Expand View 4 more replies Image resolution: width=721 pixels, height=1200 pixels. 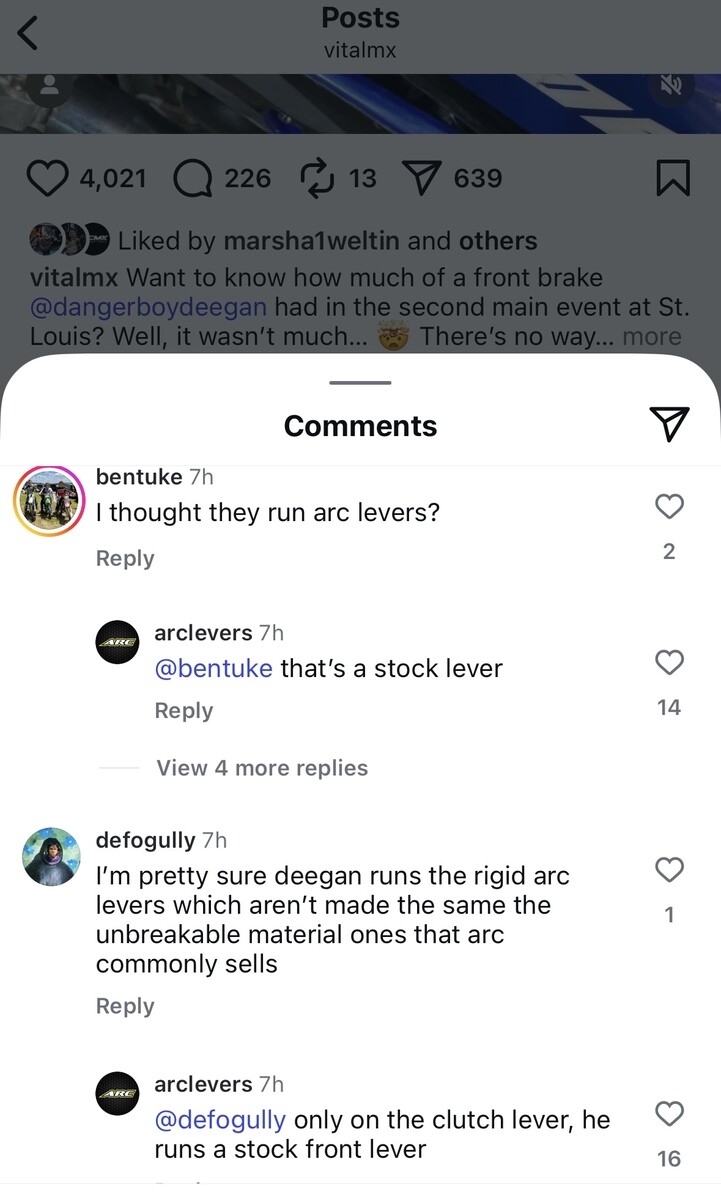(262, 768)
